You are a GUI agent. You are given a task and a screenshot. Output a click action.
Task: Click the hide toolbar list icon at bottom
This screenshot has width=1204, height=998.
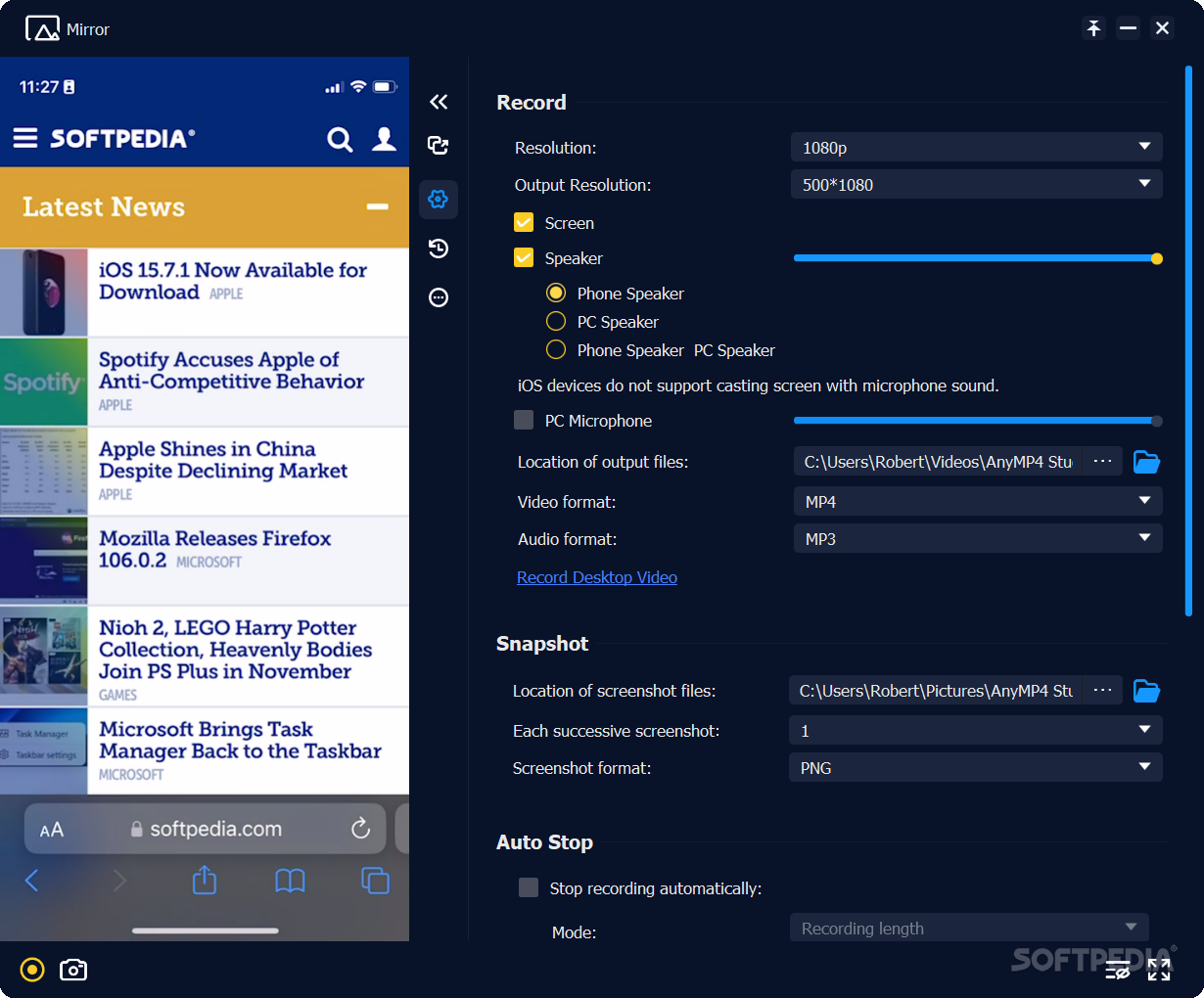coord(1118,970)
